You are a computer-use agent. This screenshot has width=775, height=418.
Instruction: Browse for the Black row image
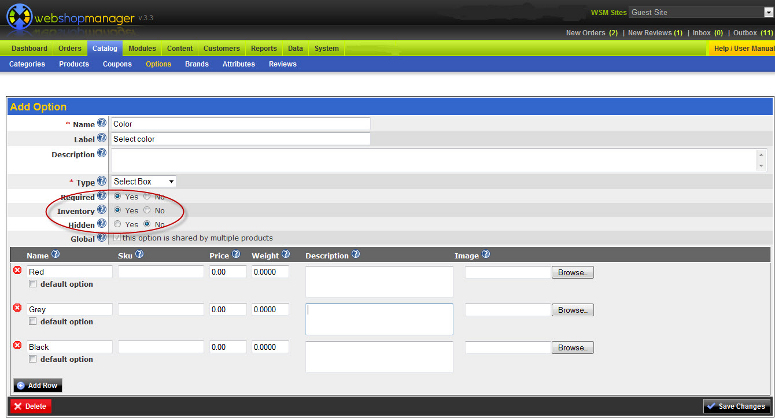click(x=572, y=347)
